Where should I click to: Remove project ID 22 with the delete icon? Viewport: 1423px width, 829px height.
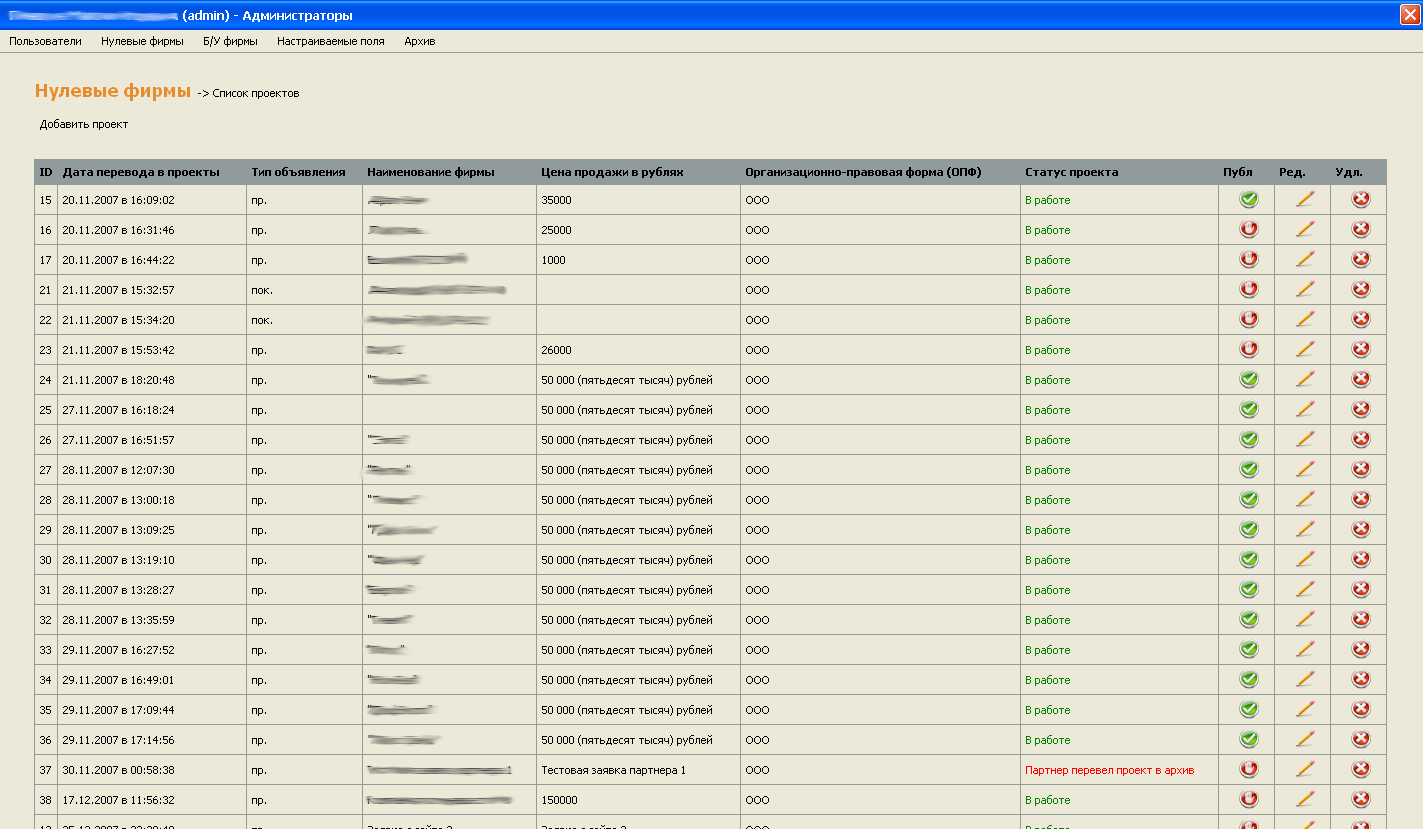pyautogui.click(x=1360, y=319)
